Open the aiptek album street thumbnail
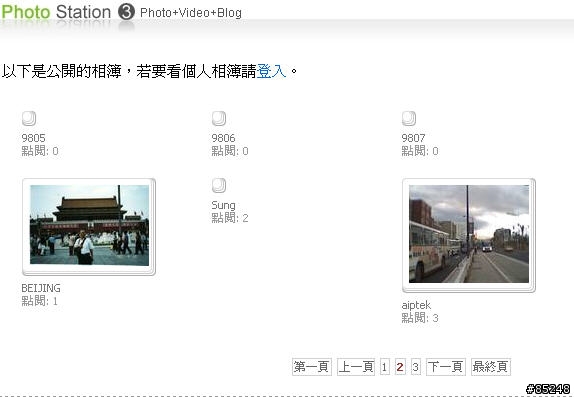 [469, 235]
